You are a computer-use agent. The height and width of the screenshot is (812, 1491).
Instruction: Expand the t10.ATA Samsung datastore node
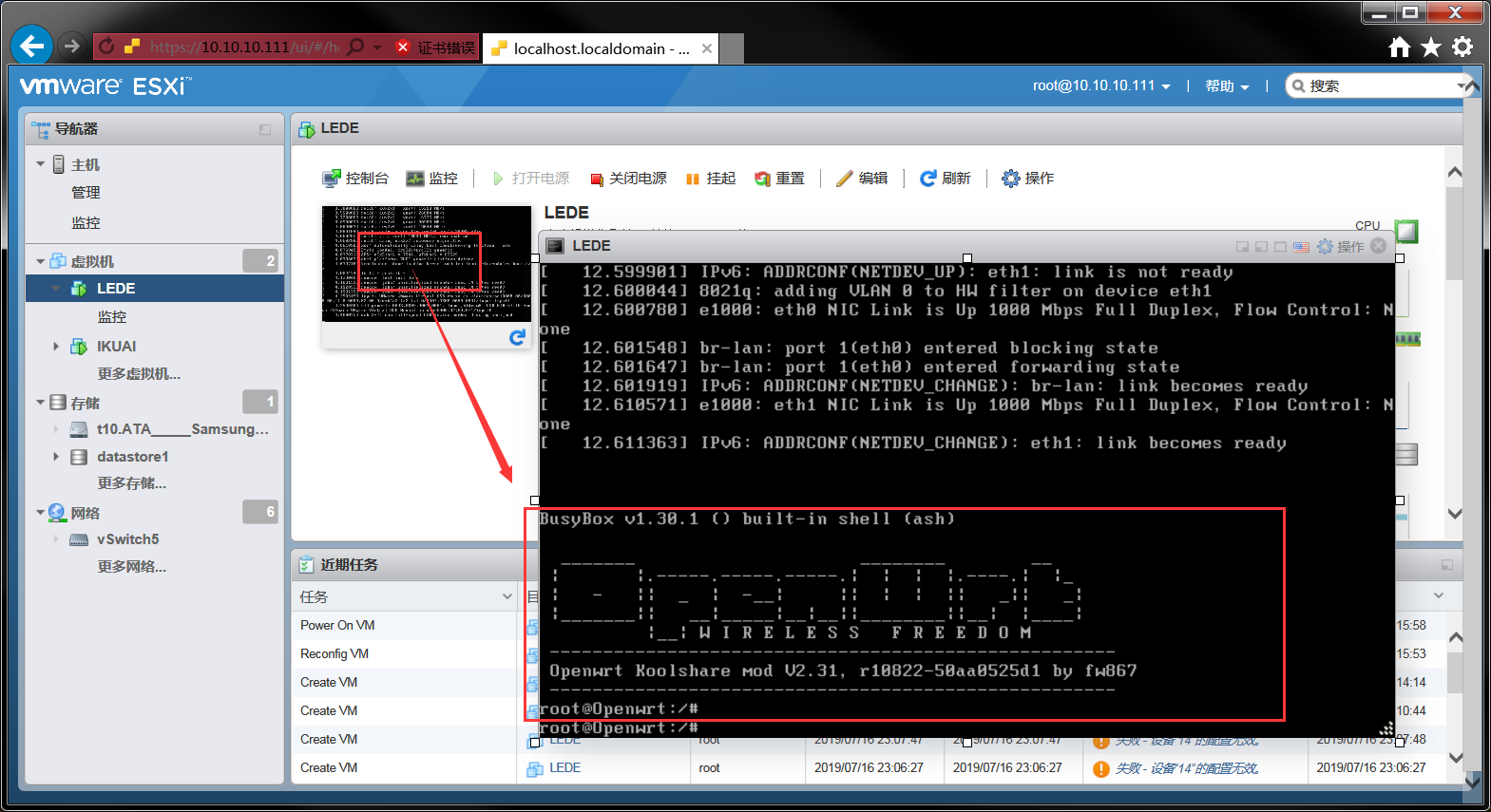pyautogui.click(x=56, y=429)
